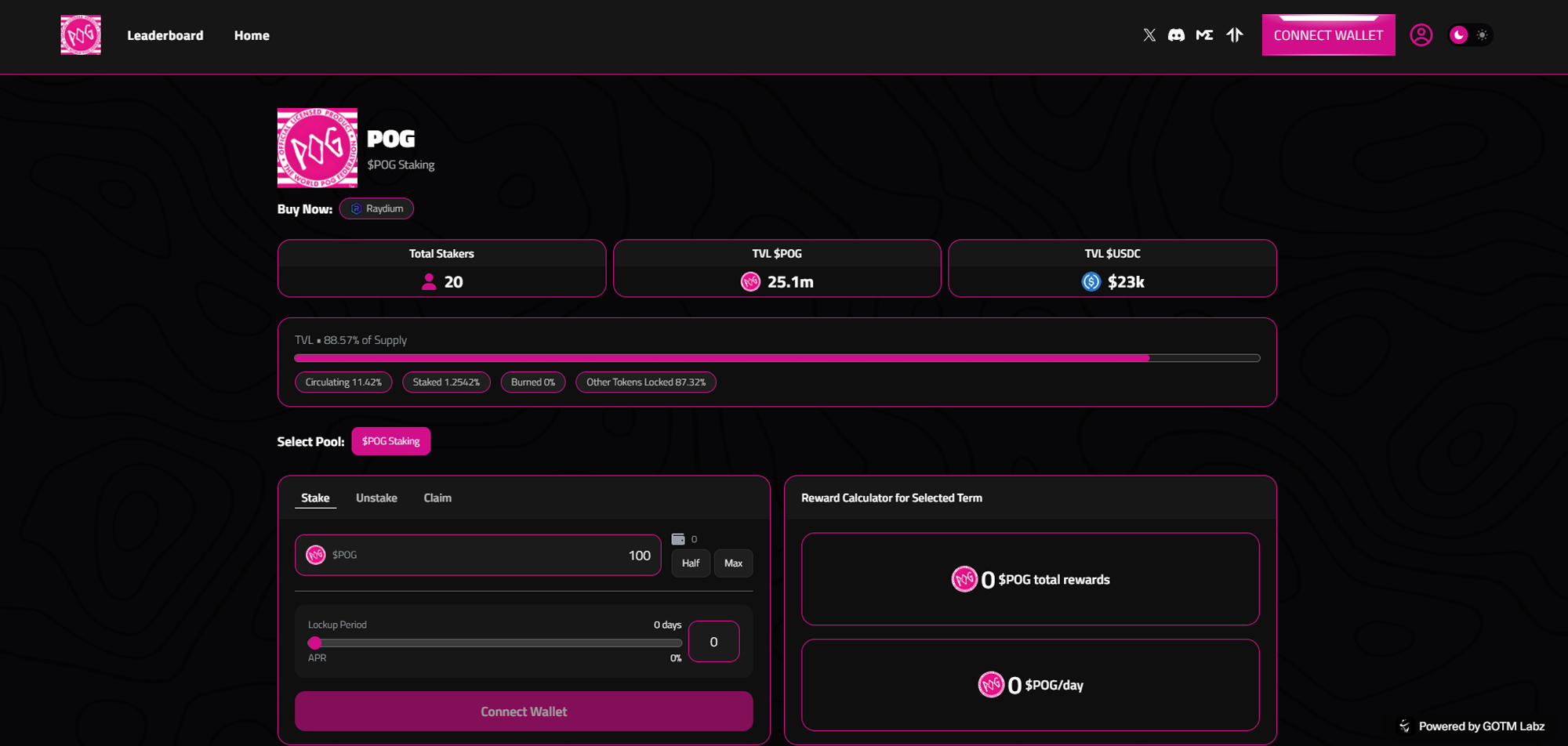This screenshot has height=746, width=1568.
Task: Go to the Leaderboard page
Action: (x=165, y=34)
